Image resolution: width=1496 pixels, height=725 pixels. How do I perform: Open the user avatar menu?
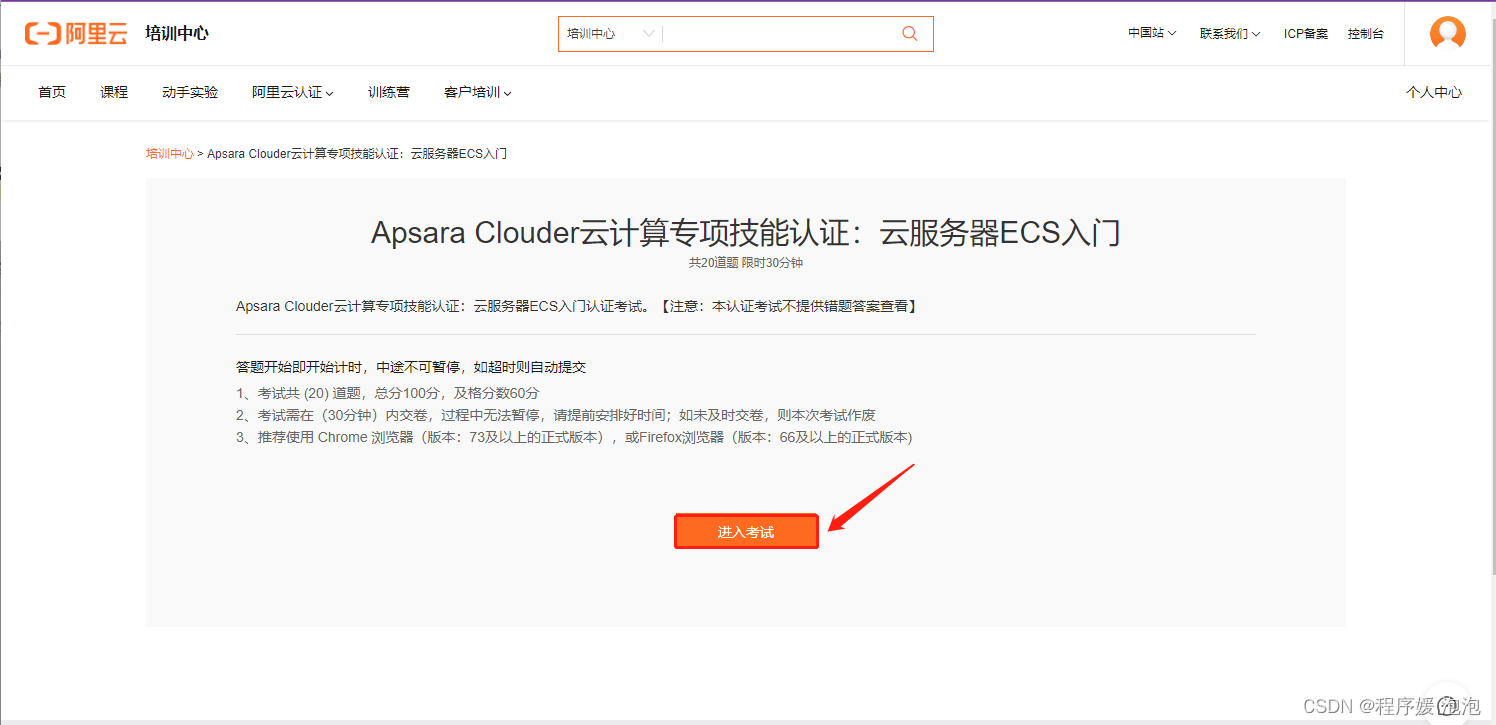(1447, 33)
